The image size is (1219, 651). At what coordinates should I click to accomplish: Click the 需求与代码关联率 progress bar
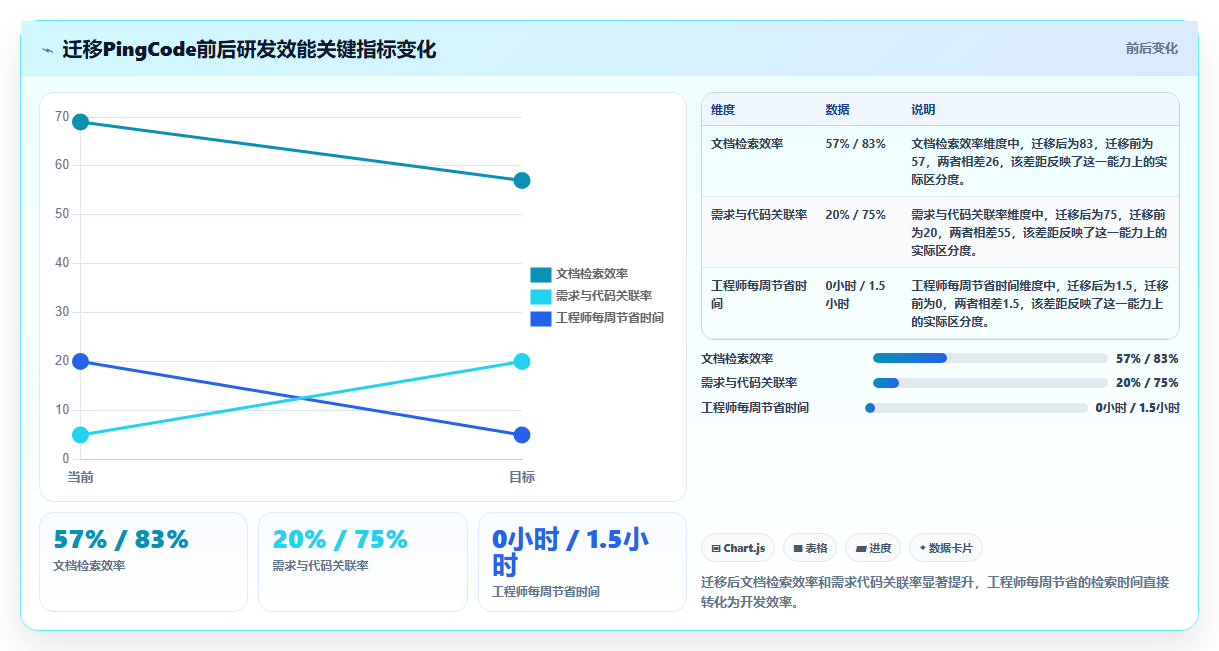coord(990,383)
